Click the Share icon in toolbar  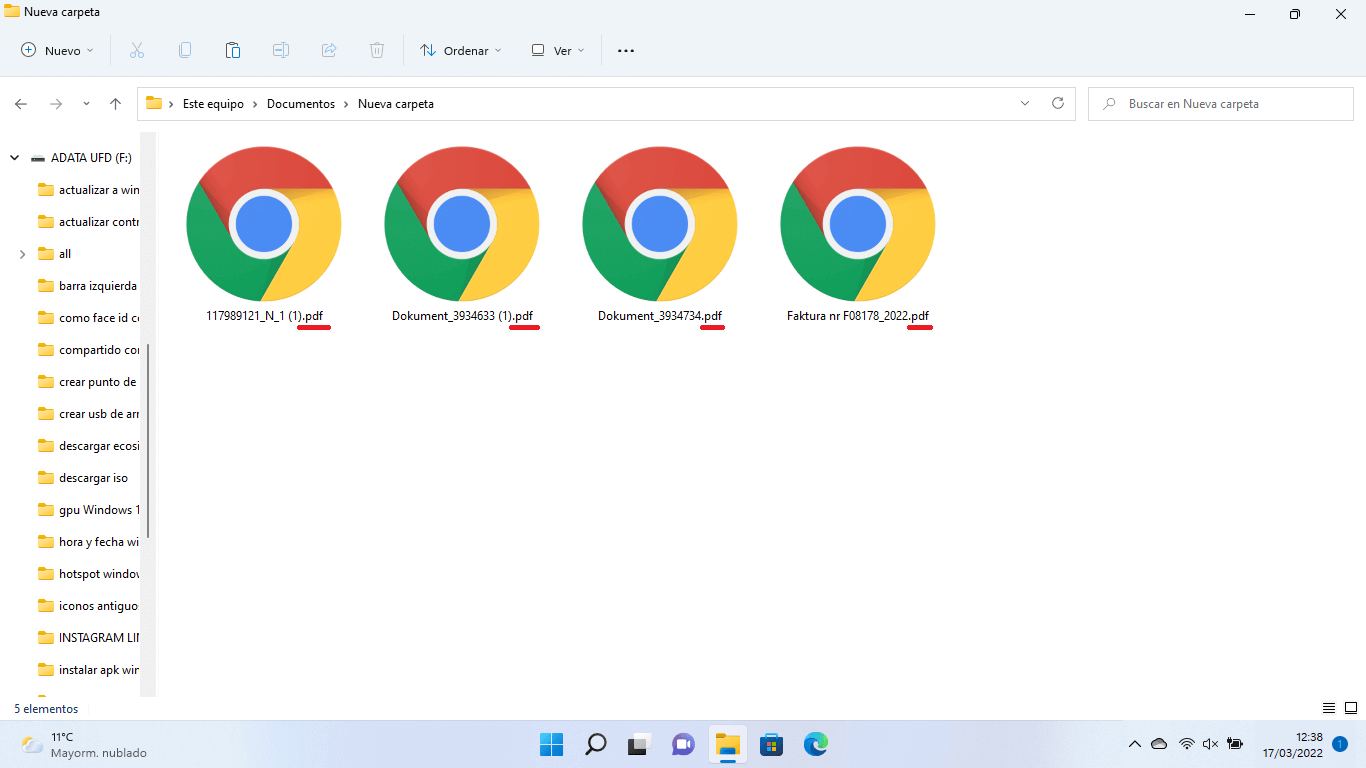(329, 50)
